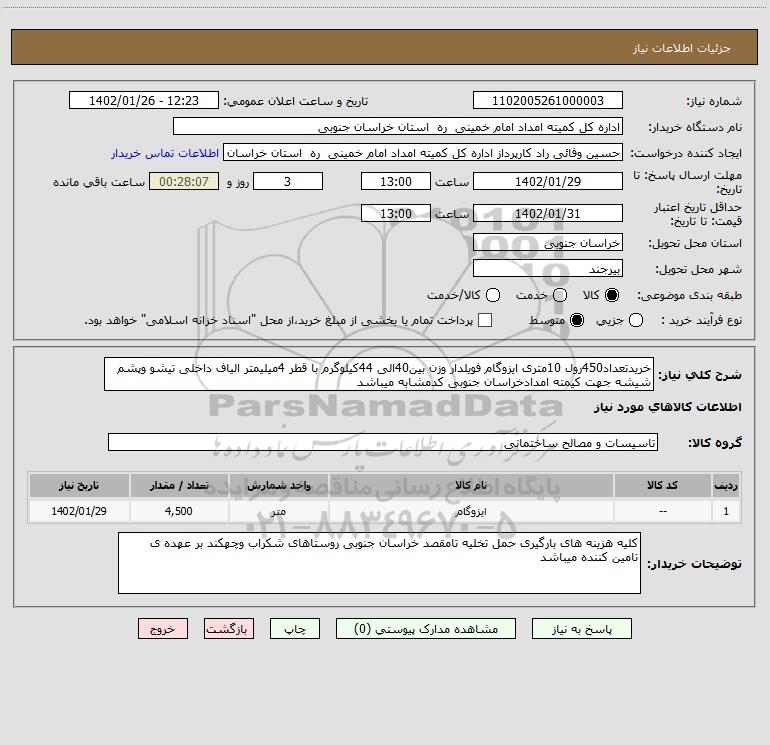Click the نام دستگاه خریدار field
770x745 pixels.
tap(398, 127)
